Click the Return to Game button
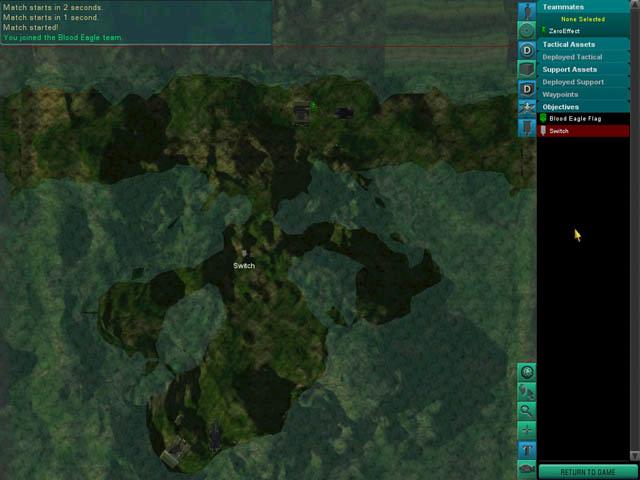 pos(588,472)
